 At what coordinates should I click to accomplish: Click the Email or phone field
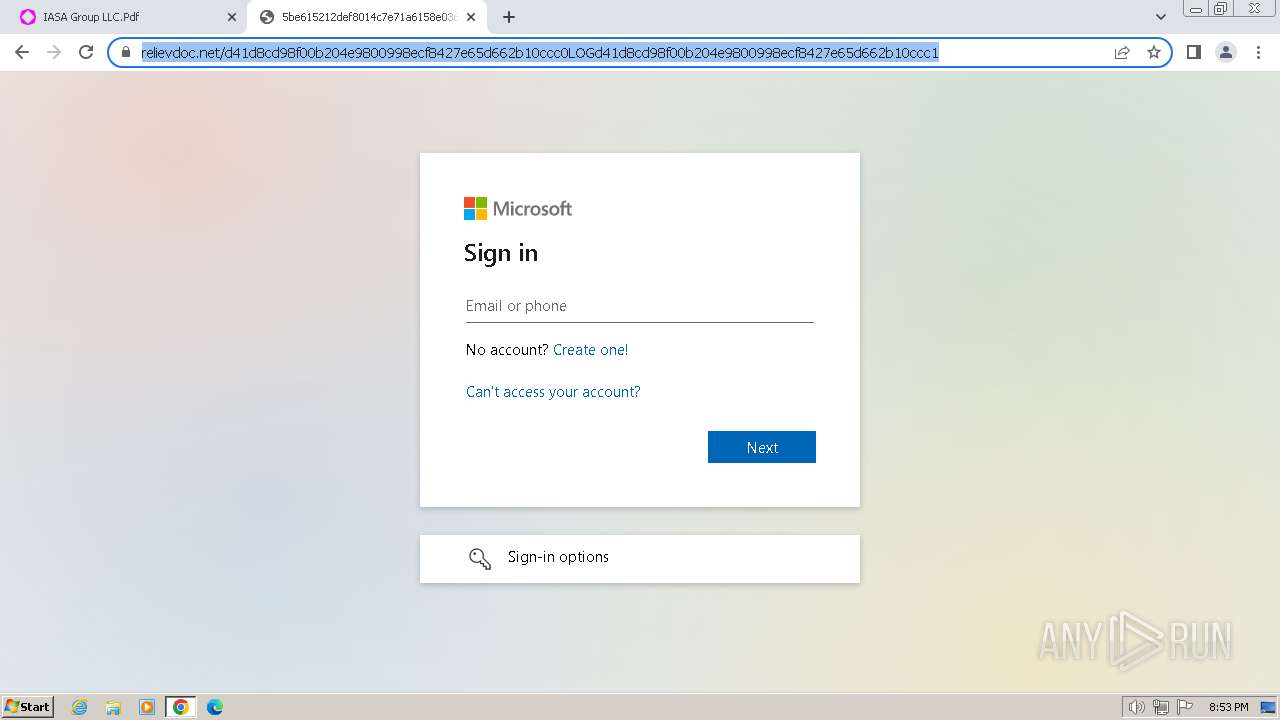point(640,306)
